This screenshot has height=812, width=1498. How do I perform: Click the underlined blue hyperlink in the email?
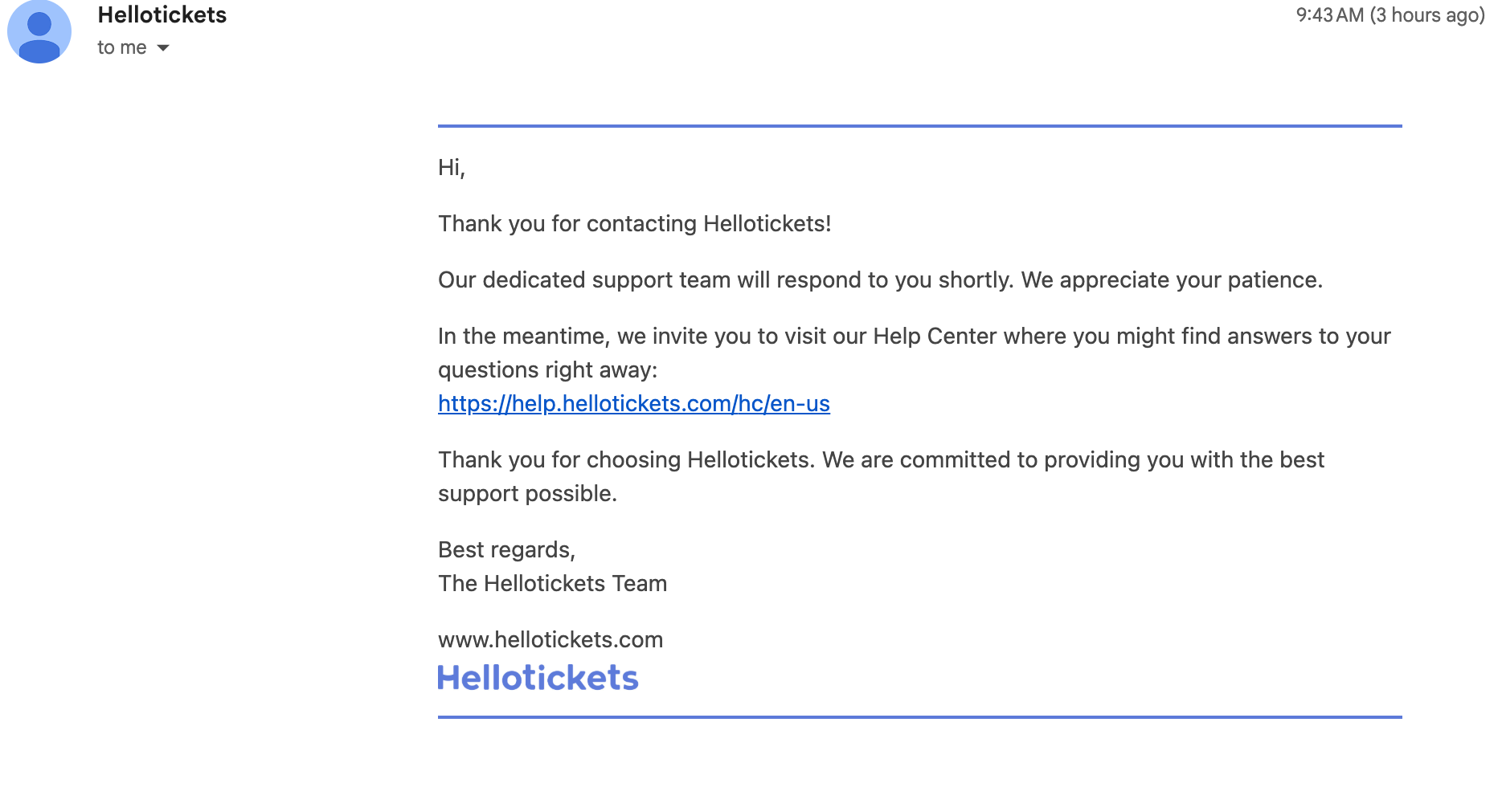click(633, 403)
